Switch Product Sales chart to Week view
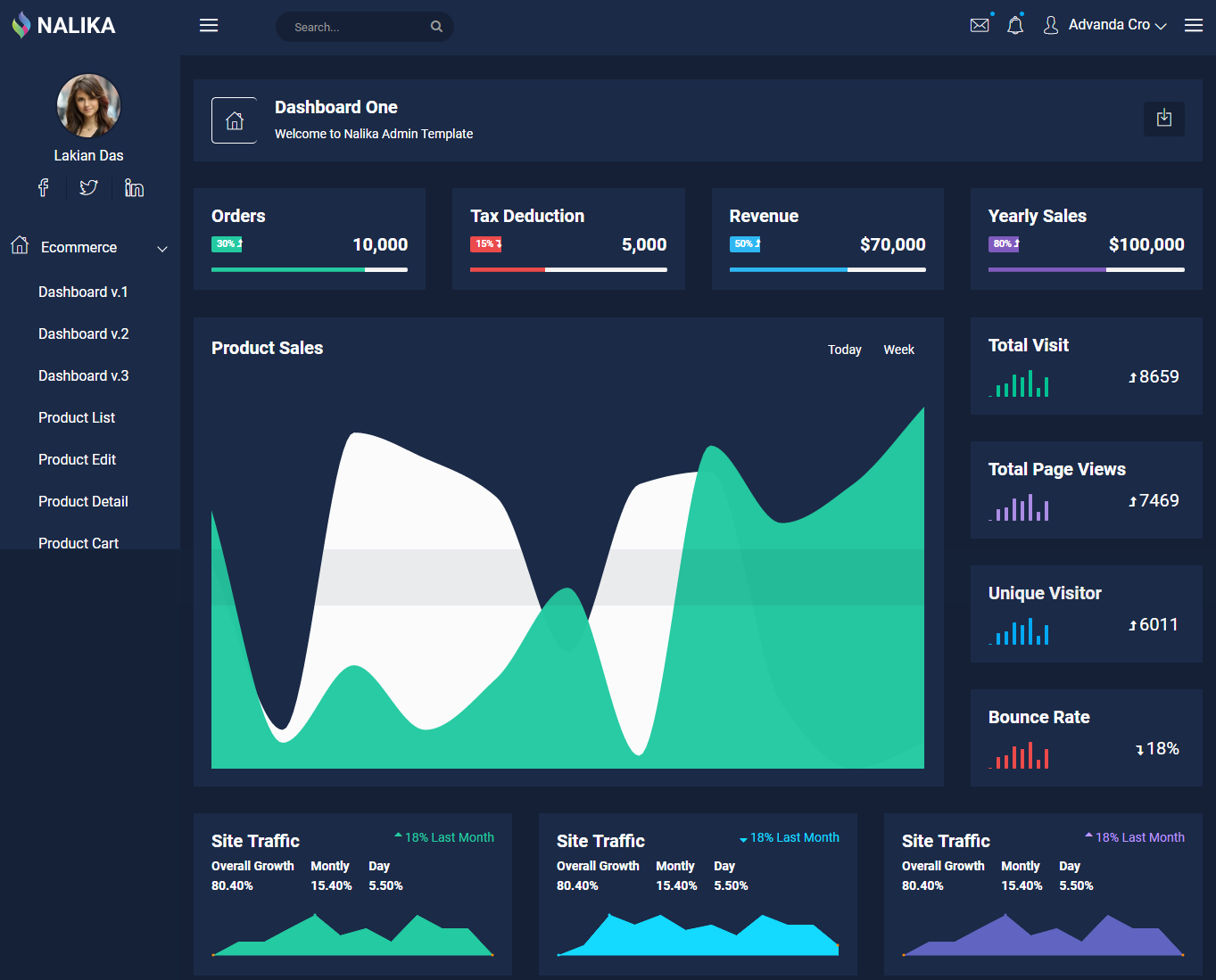Viewport: 1216px width, 980px height. [x=898, y=350]
